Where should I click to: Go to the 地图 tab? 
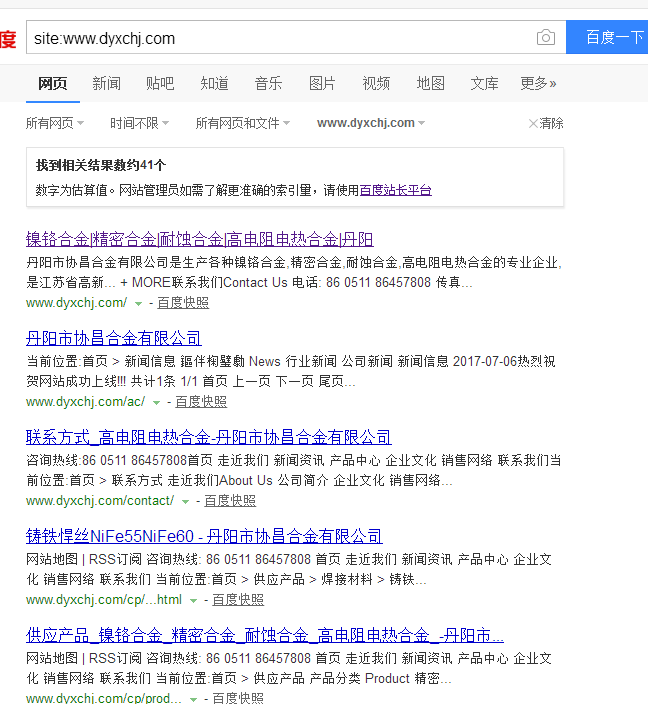pyautogui.click(x=430, y=84)
